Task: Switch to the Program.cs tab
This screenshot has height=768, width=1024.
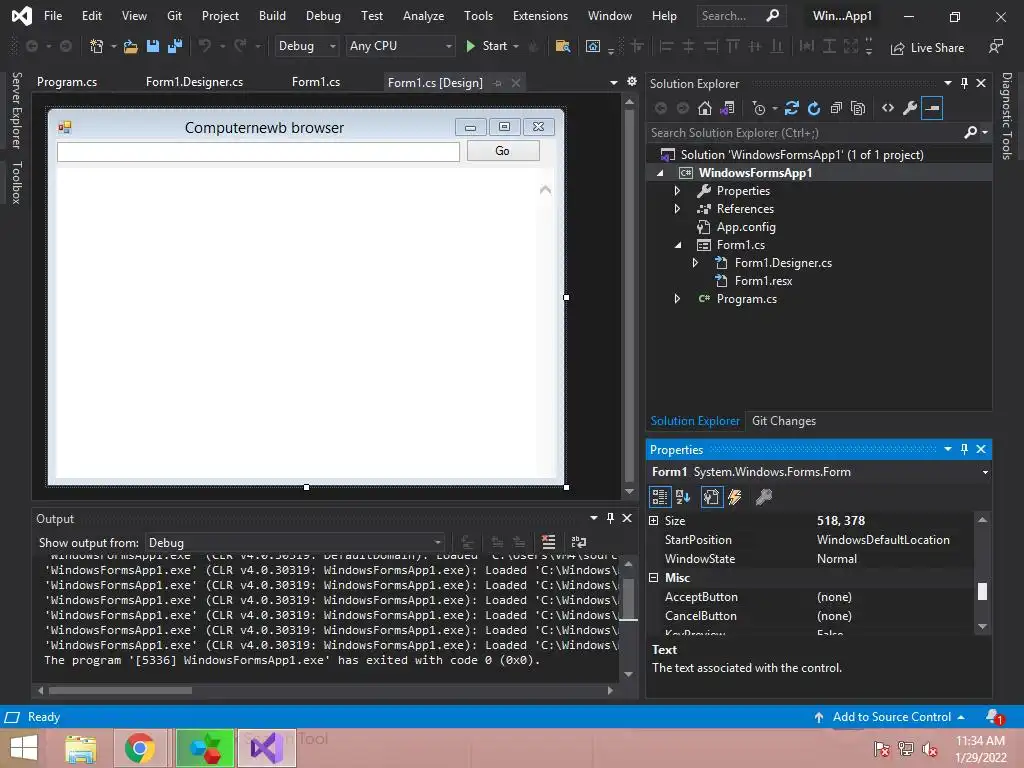Action: click(67, 82)
